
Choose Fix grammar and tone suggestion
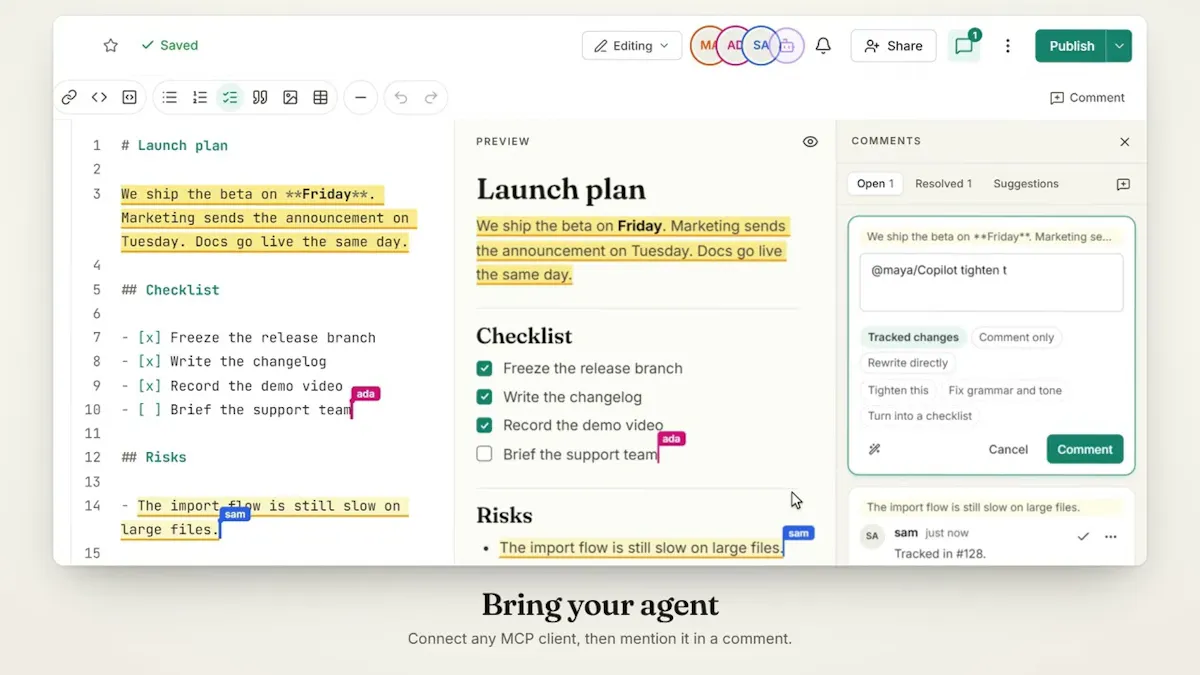(1005, 390)
